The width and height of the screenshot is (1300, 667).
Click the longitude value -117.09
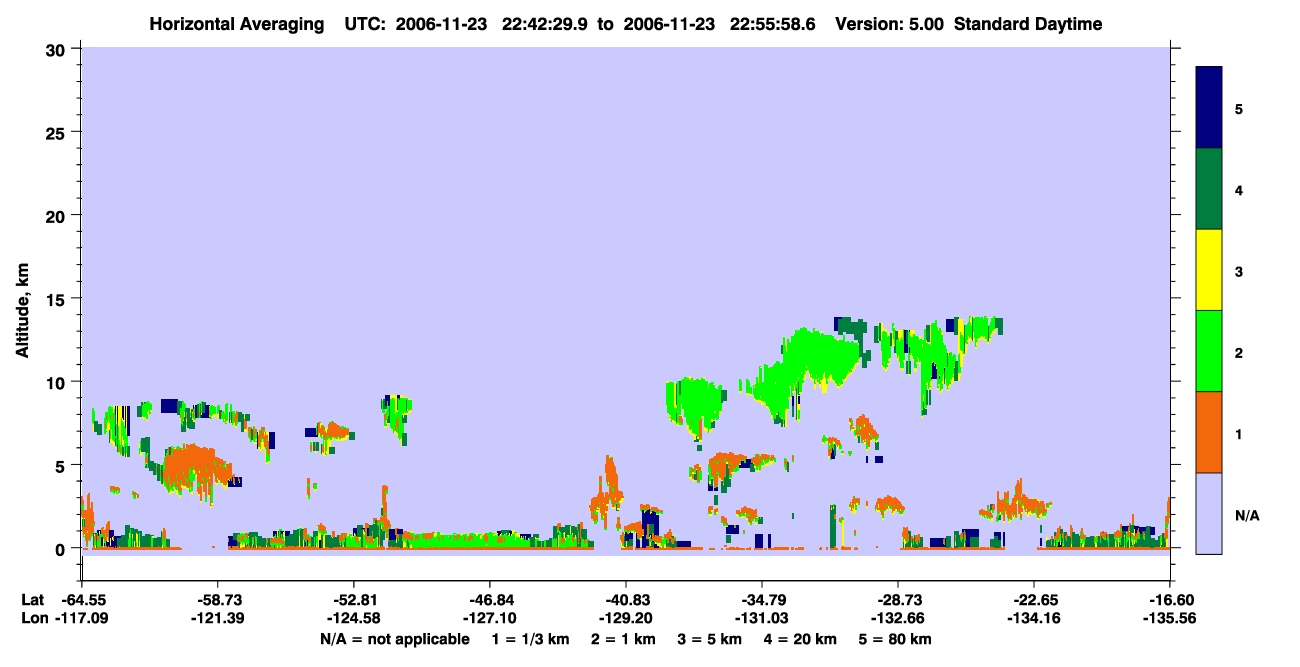[82, 618]
